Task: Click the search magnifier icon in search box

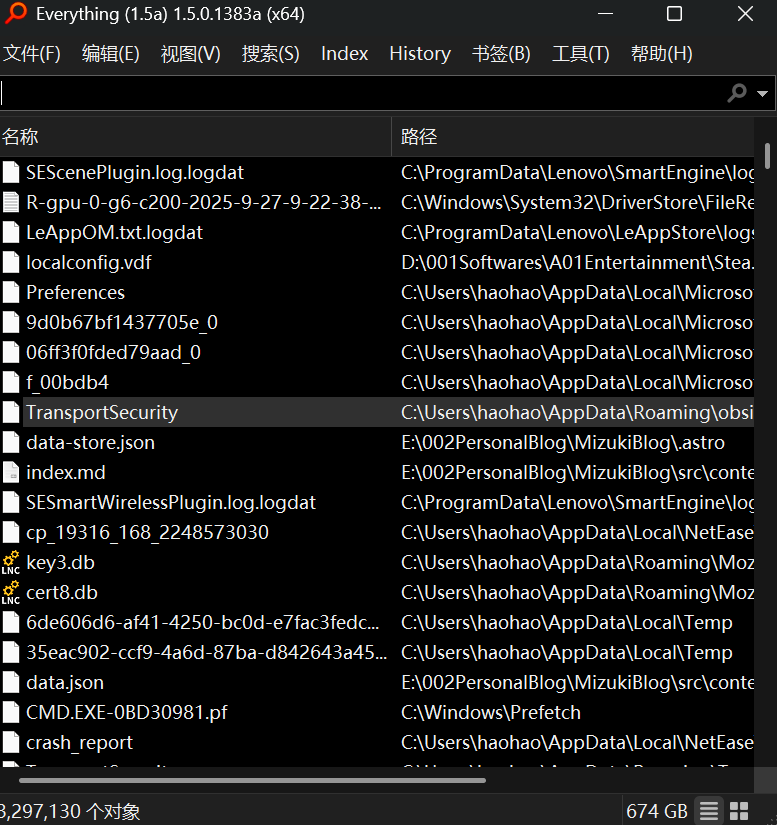Action: (x=737, y=93)
